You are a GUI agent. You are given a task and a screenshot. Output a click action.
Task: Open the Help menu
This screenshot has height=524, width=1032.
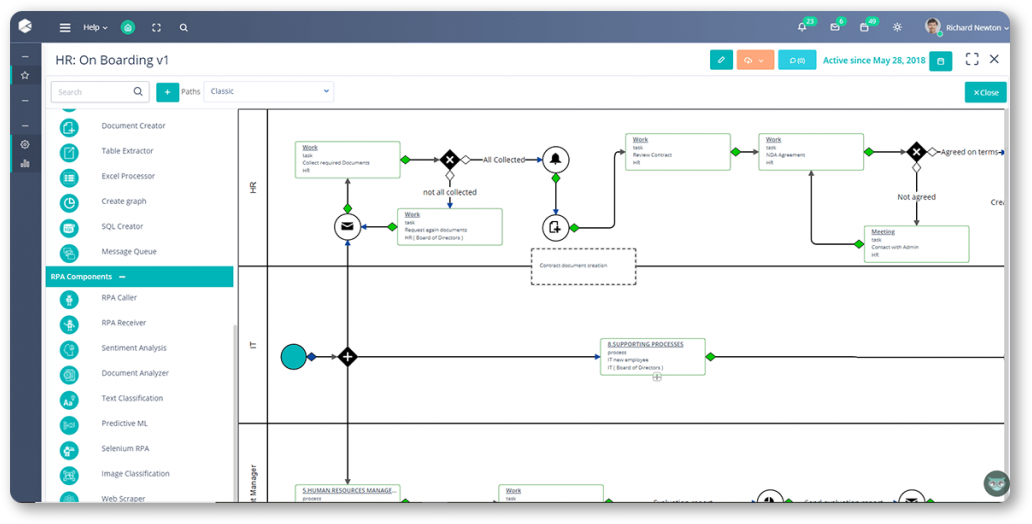point(95,28)
